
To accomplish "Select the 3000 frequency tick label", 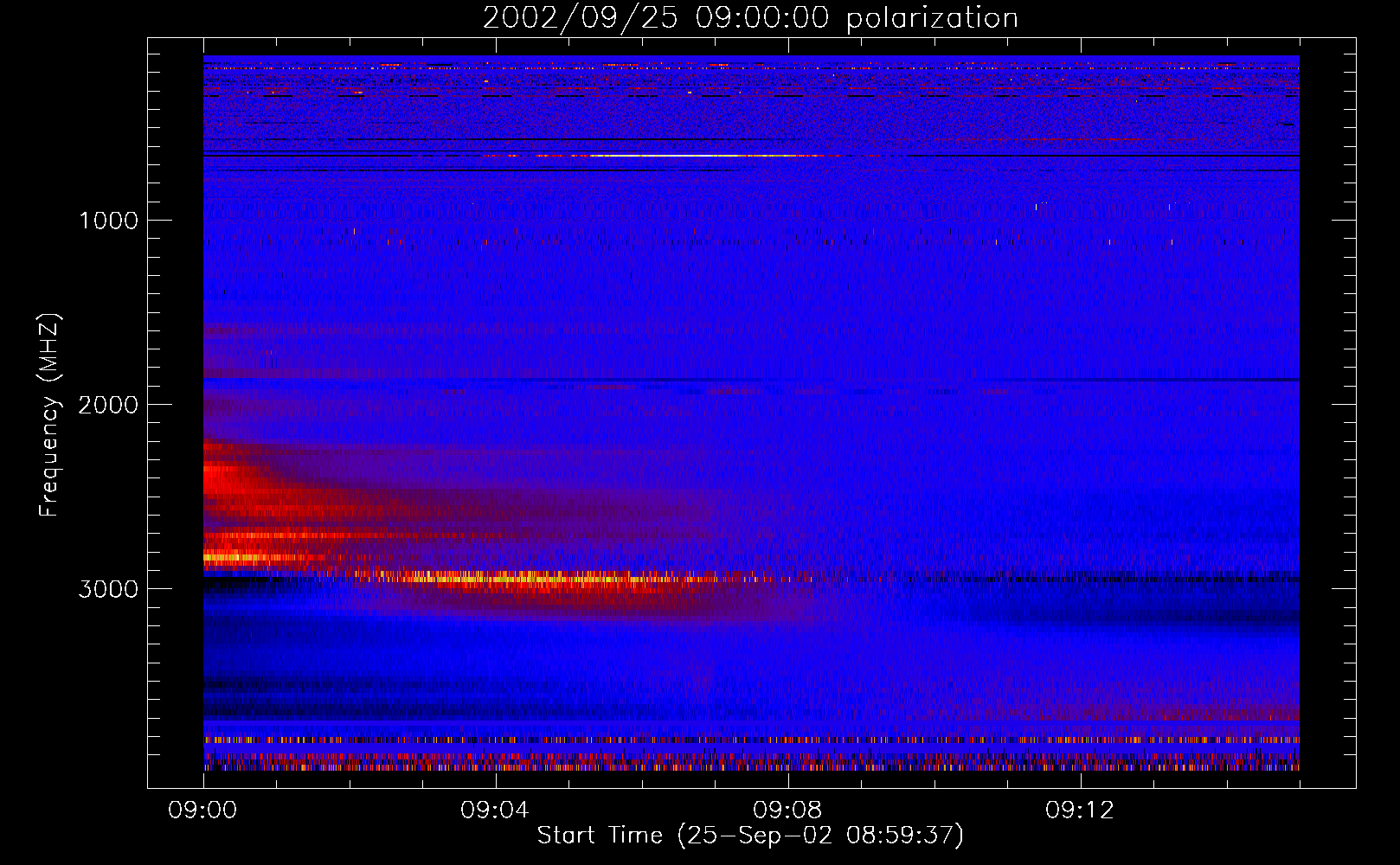I will pyautogui.click(x=108, y=589).
